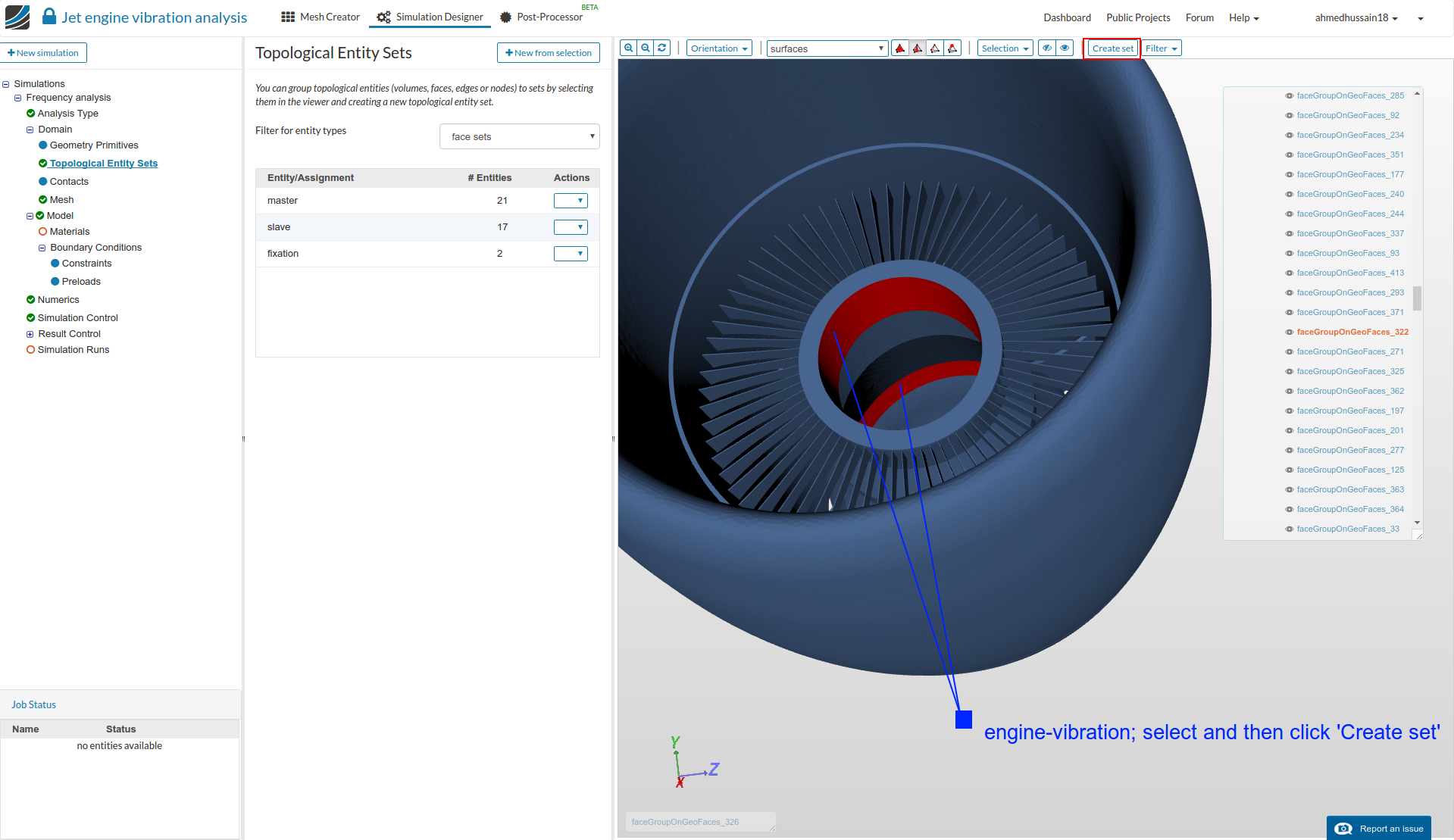
Task: Select the wireframe pyramid render mode icon
Action: [935, 48]
